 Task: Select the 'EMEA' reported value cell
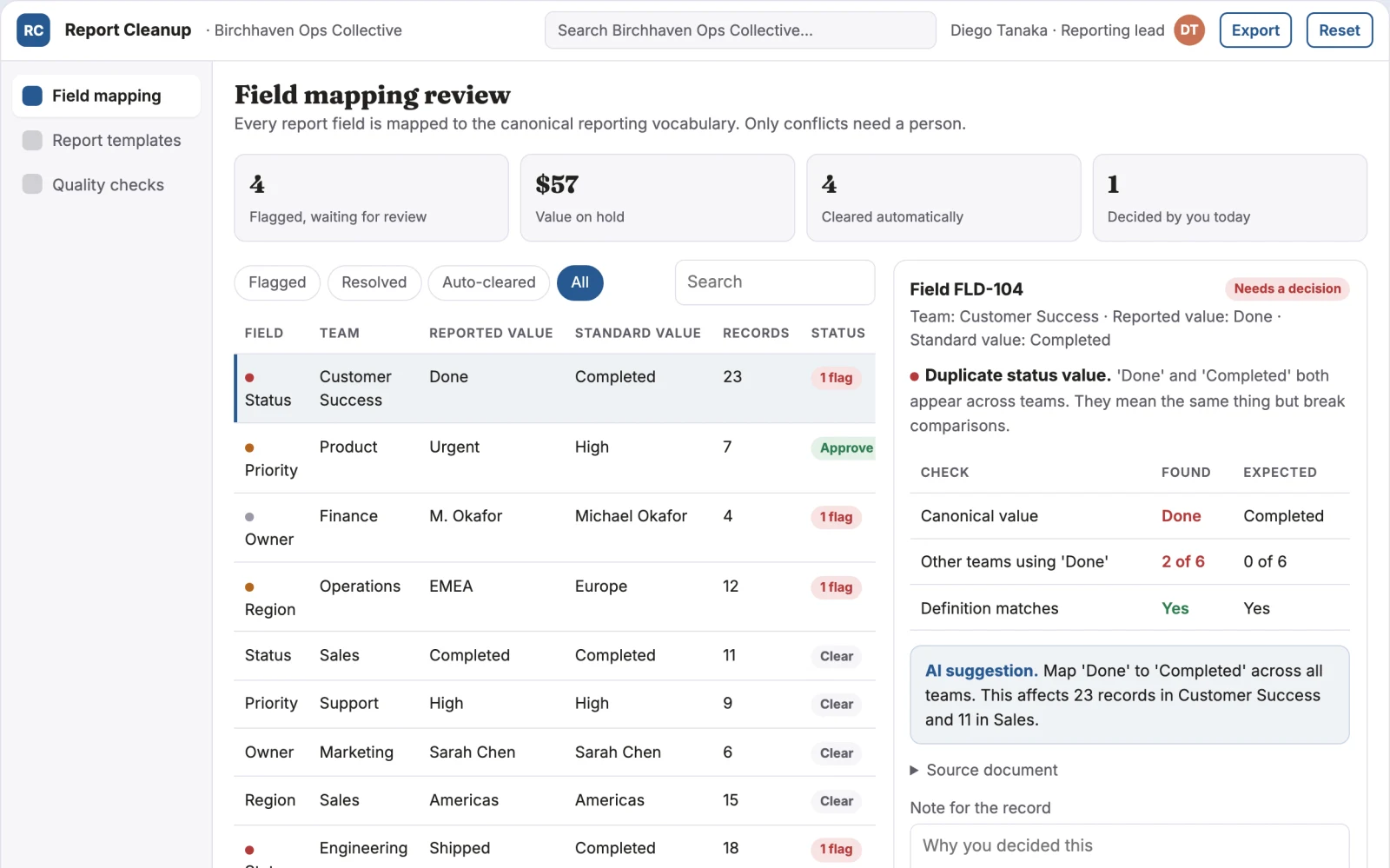[451, 586]
